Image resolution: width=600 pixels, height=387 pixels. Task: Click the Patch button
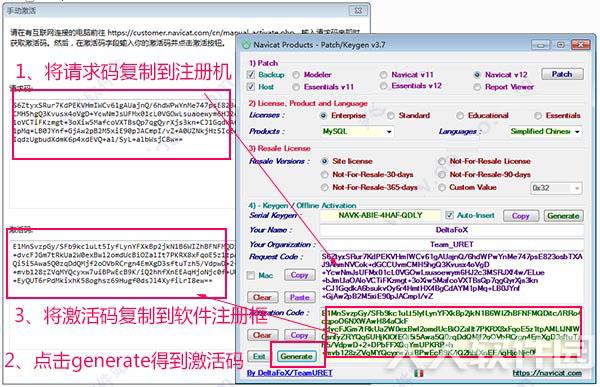pyautogui.click(x=562, y=74)
